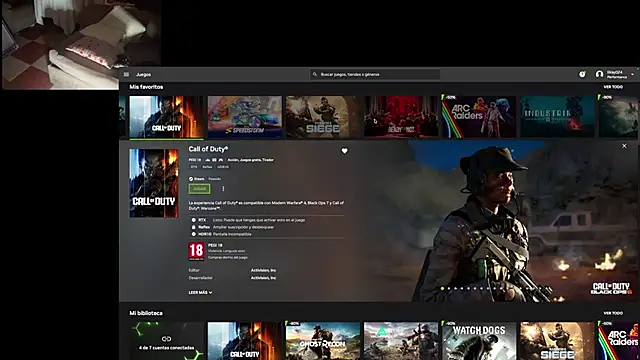Select Industria tile in favorites
The image size is (640, 360).
point(557,117)
